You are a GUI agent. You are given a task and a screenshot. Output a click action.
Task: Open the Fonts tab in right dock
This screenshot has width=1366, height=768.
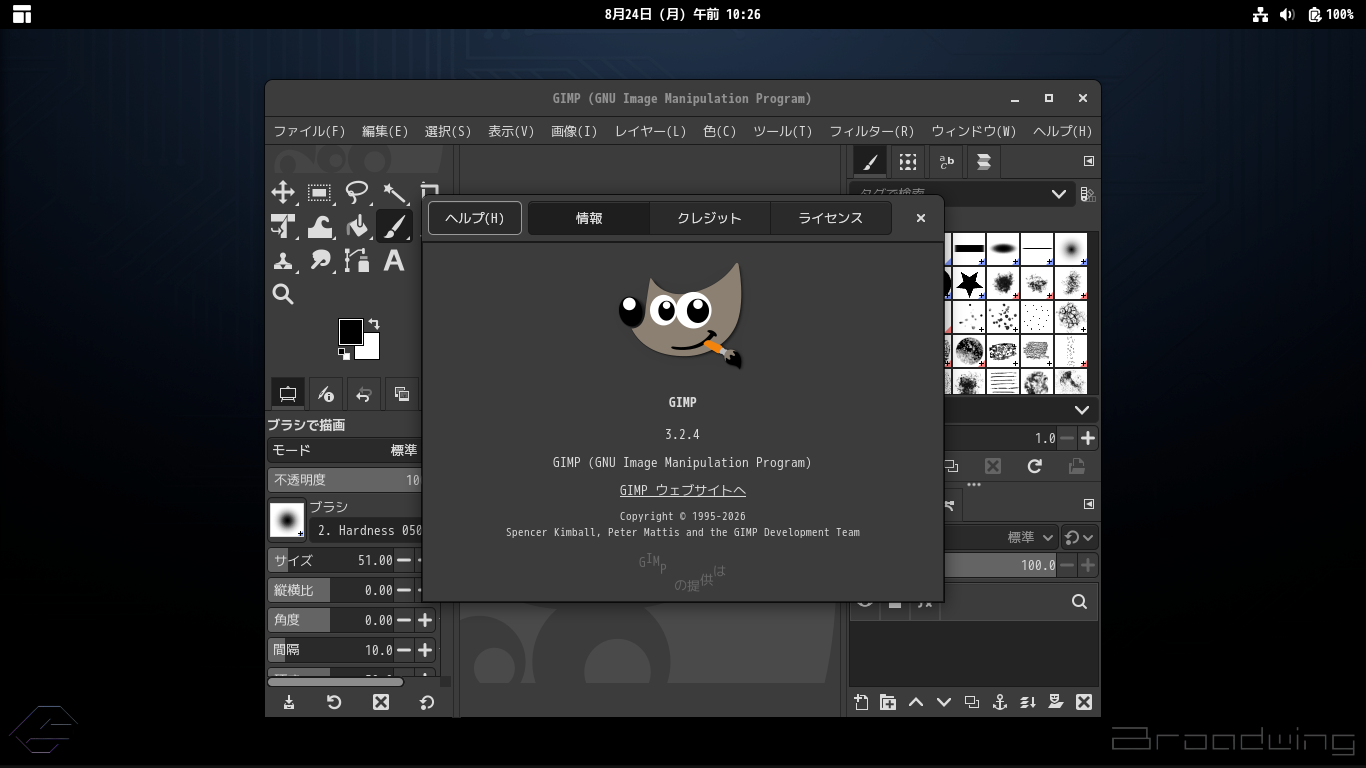coord(945,162)
